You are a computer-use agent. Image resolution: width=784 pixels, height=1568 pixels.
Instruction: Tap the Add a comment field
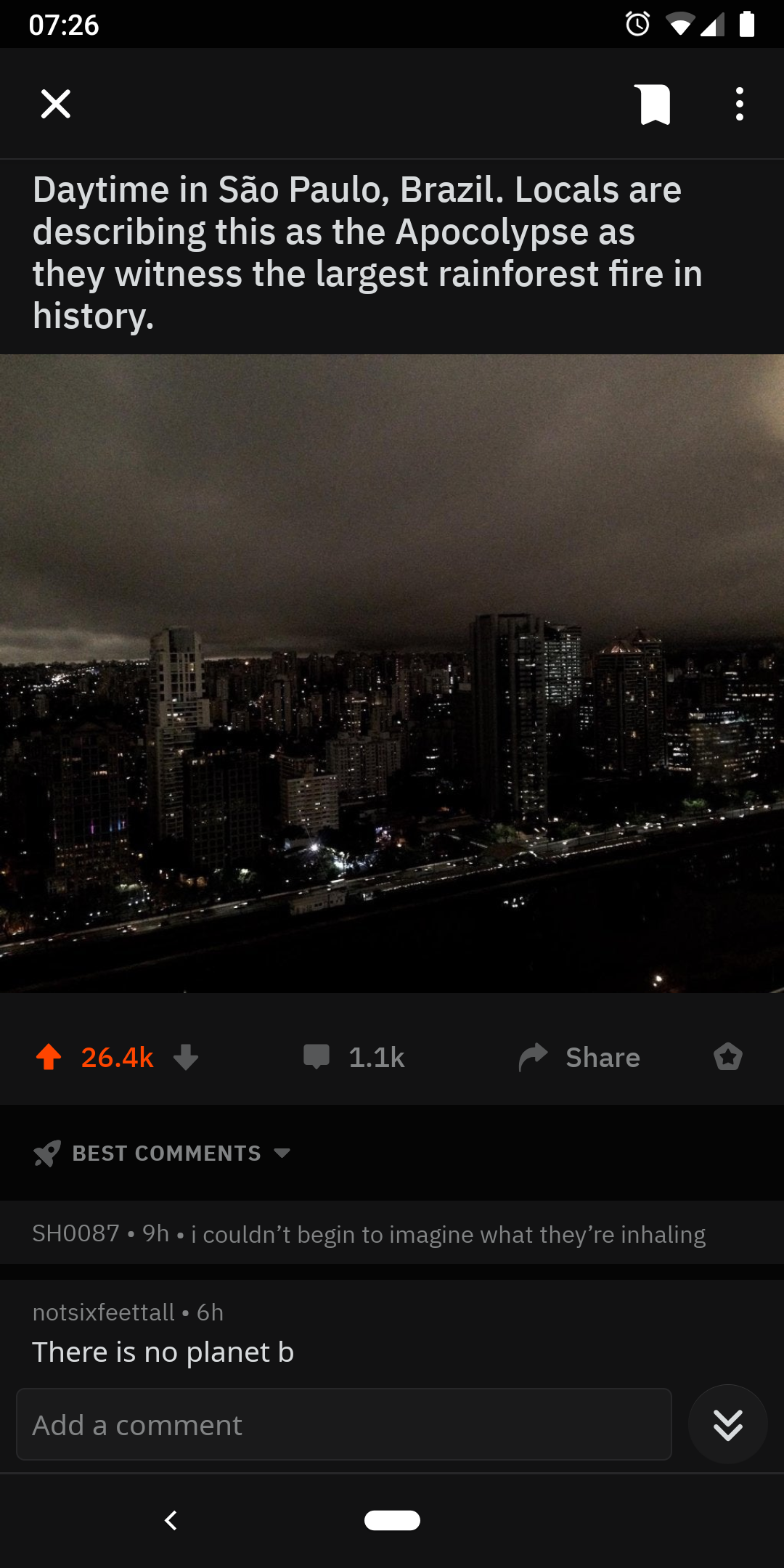click(344, 1425)
